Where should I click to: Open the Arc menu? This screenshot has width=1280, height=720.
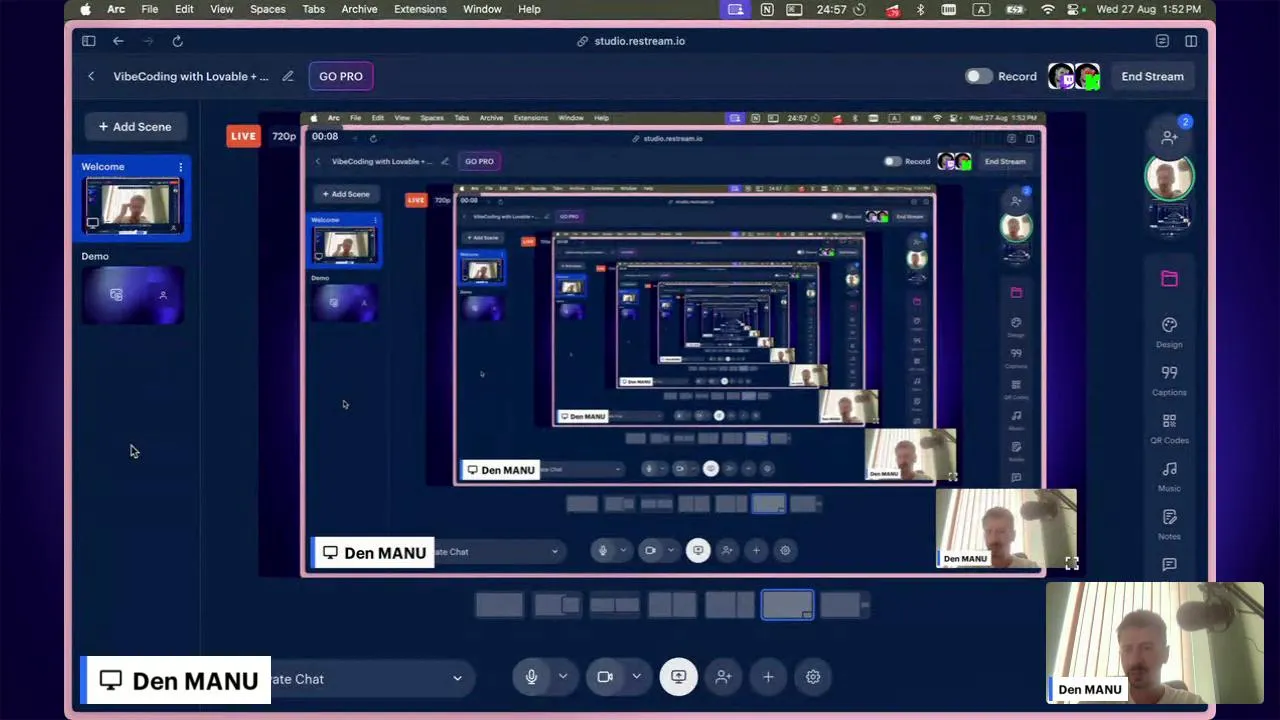point(116,9)
